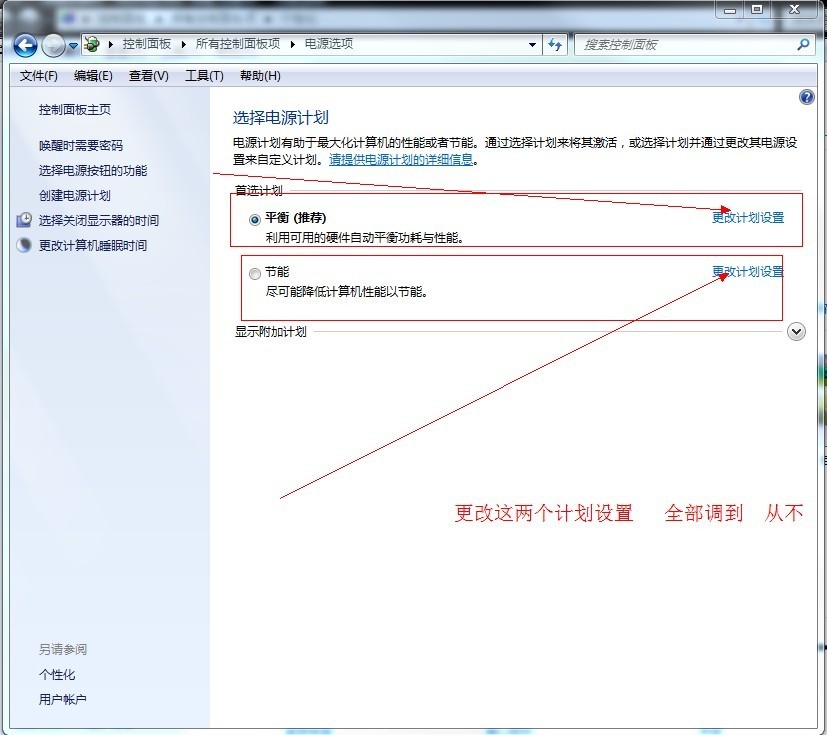Select the 平衡 (推荐) radio button
The image size is (827, 735).
[255, 219]
